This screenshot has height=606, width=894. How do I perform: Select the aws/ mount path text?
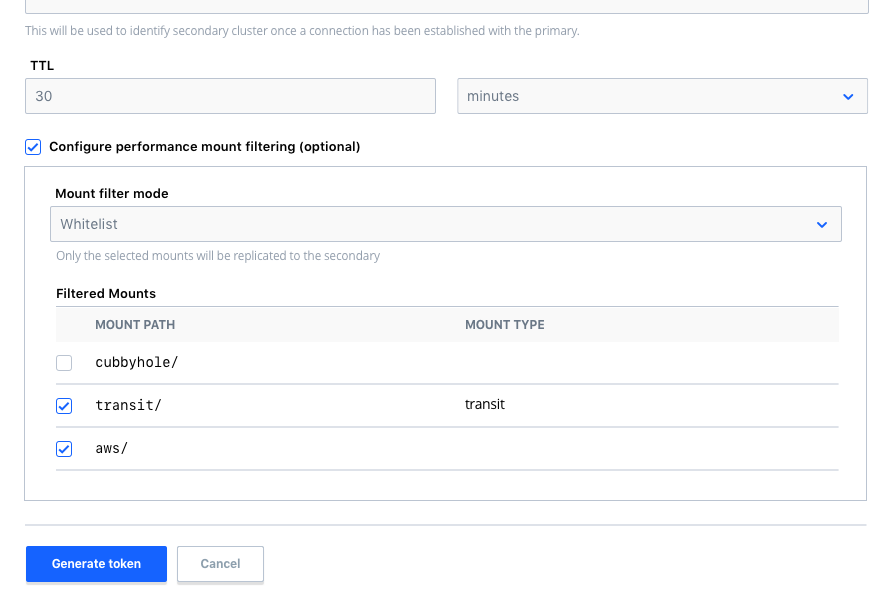pyautogui.click(x=112, y=449)
